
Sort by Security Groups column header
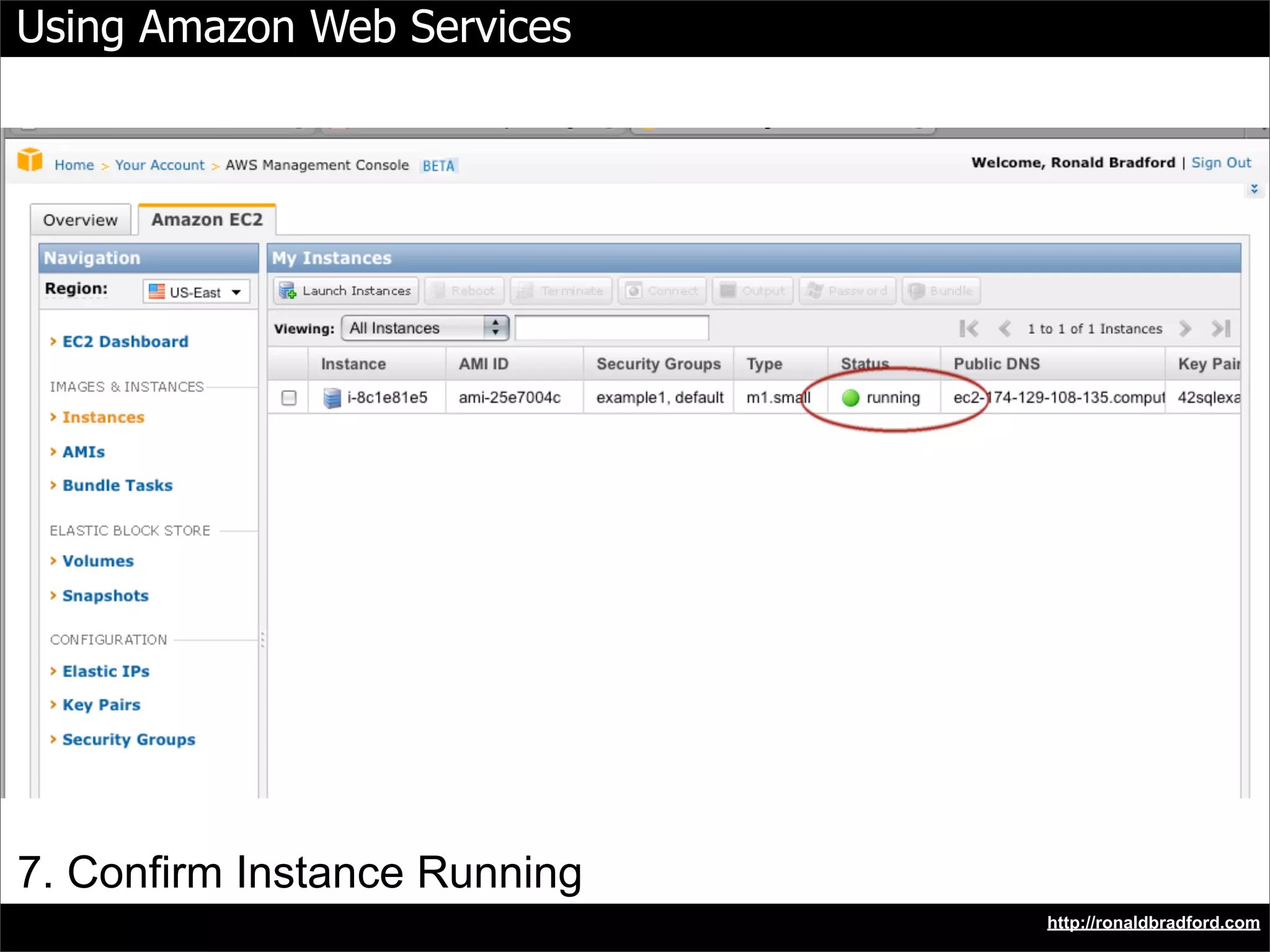(659, 364)
